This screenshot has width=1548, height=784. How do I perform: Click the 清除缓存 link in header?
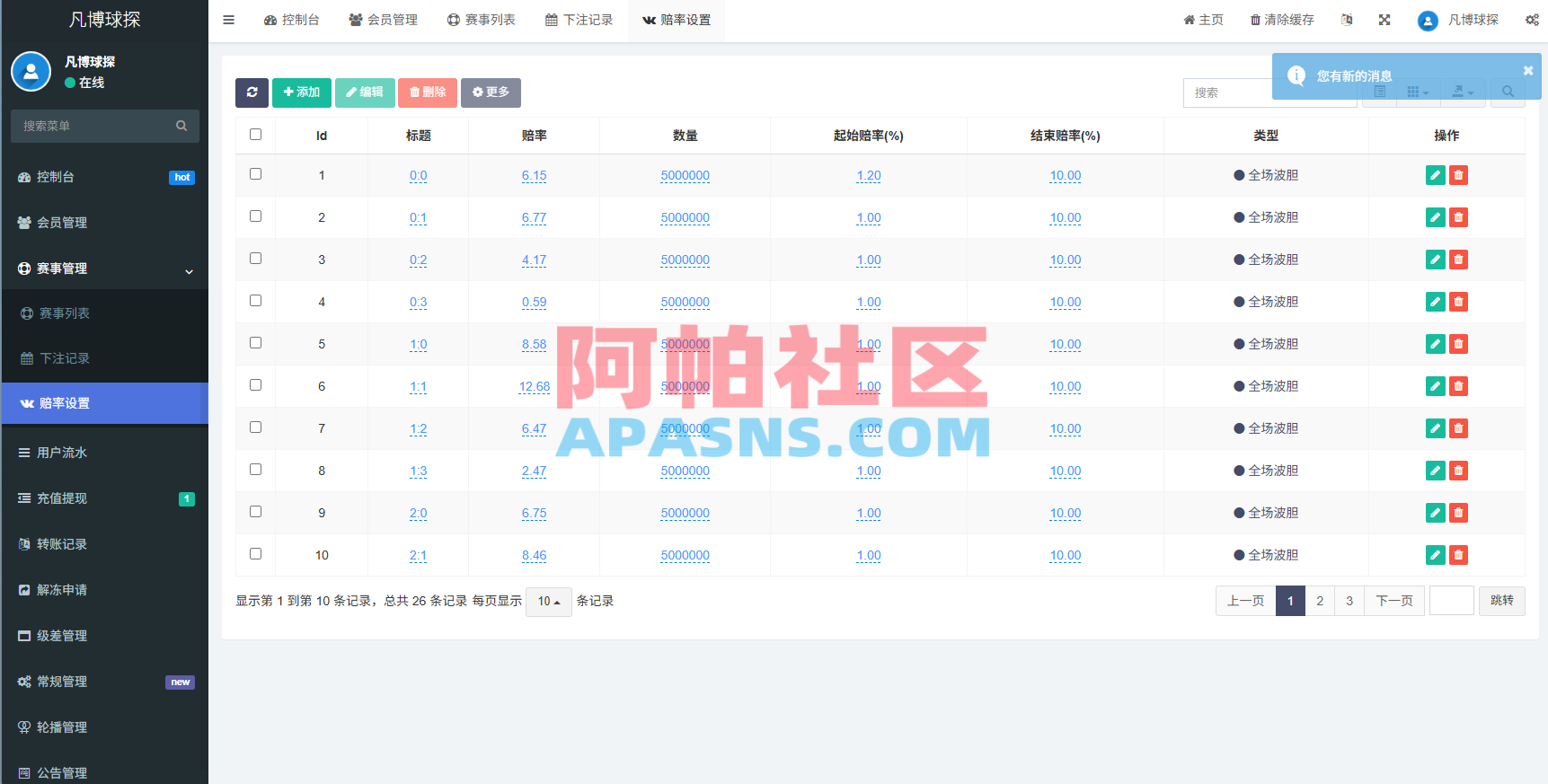pos(1282,20)
